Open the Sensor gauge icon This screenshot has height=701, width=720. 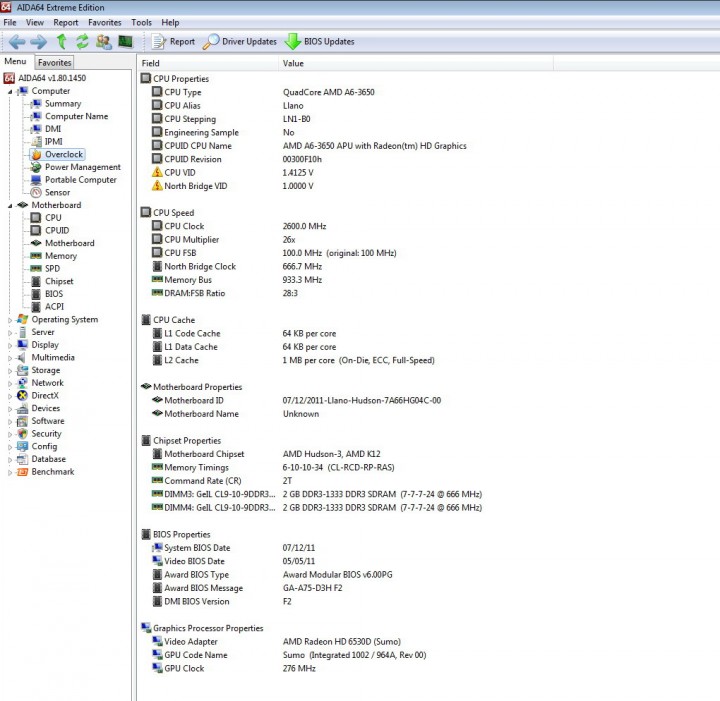pos(36,193)
